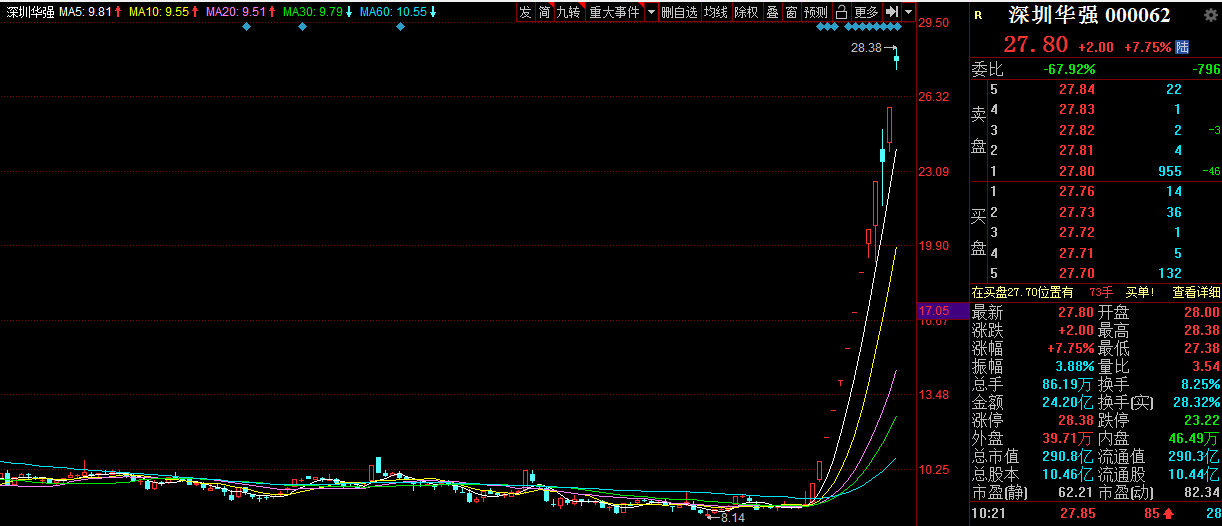Image resolution: width=1222 pixels, height=526 pixels.
Task: Toggle the 发 chart toolbar button
Action: pyautogui.click(x=525, y=12)
